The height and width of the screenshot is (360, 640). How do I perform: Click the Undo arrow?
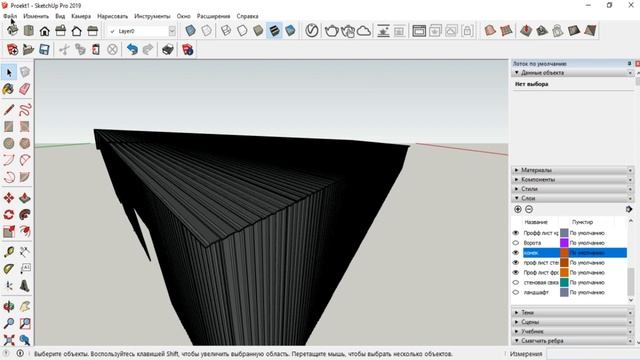[x=132, y=50]
